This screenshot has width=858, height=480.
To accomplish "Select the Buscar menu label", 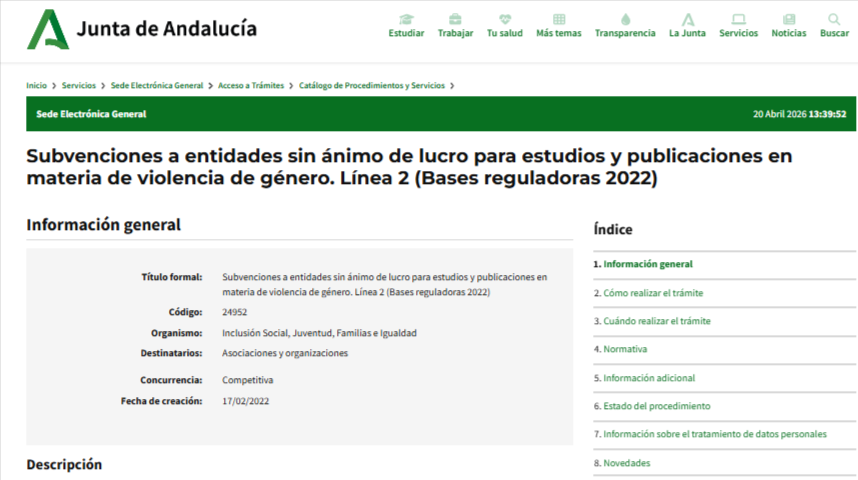I will pos(834,33).
